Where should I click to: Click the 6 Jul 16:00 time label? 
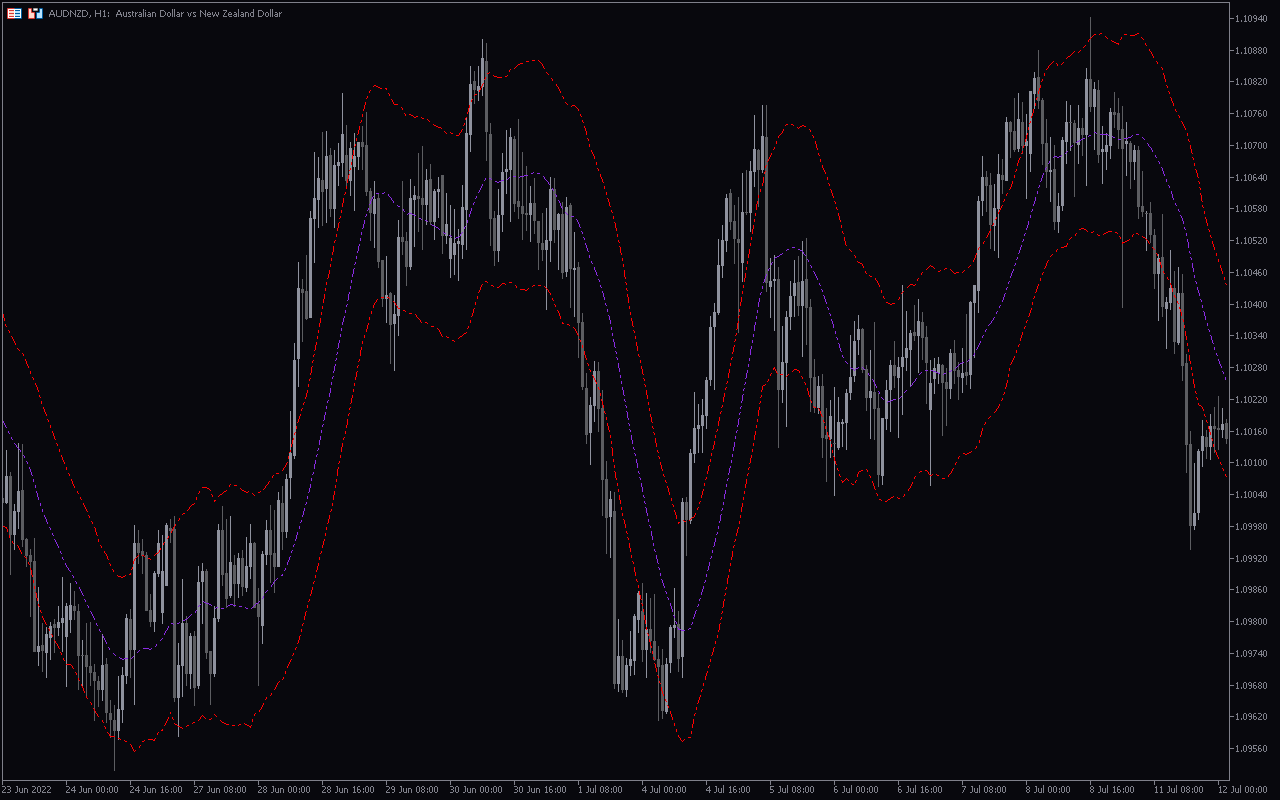coord(920,790)
